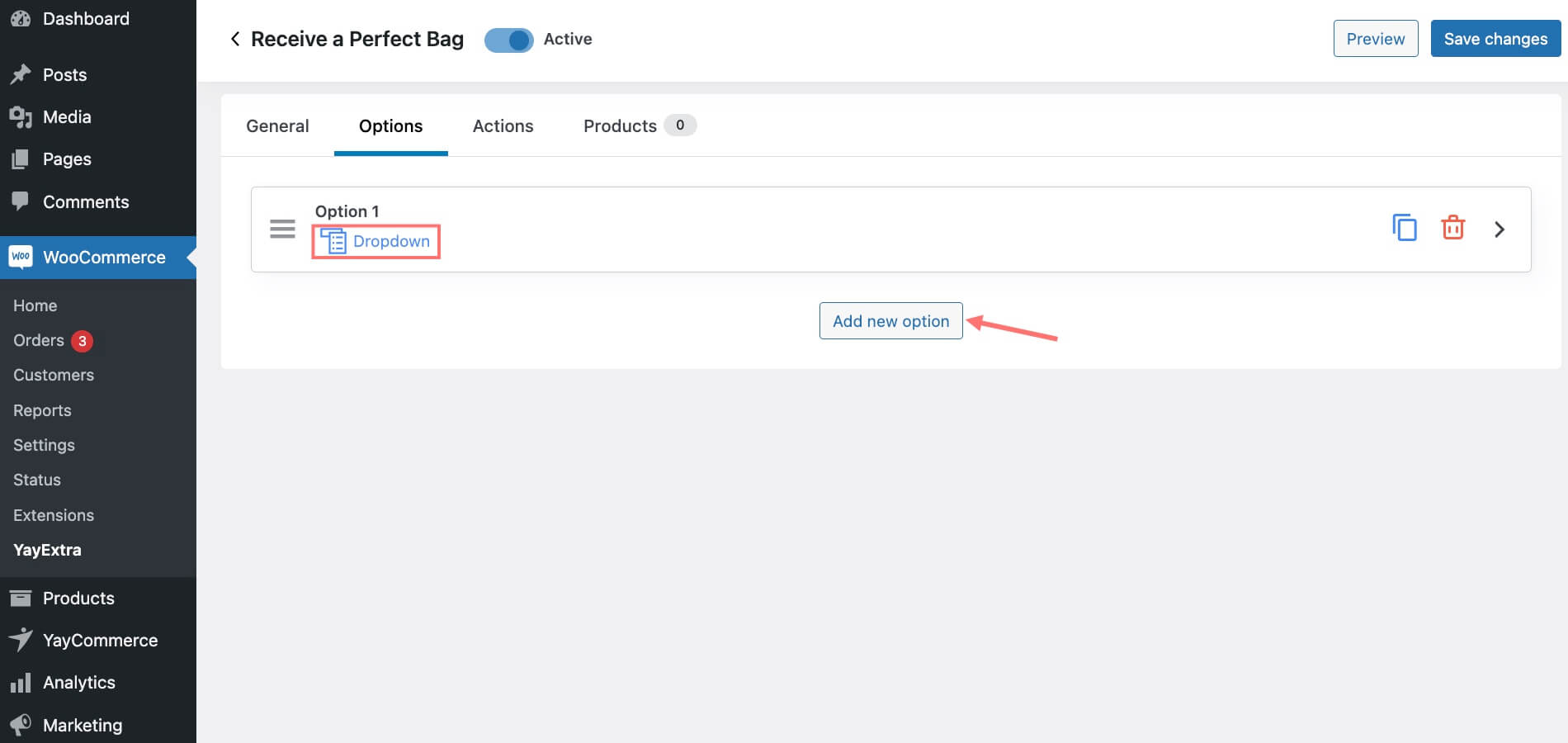This screenshot has width=1568, height=743.
Task: Open the General tab
Action: coord(277,125)
